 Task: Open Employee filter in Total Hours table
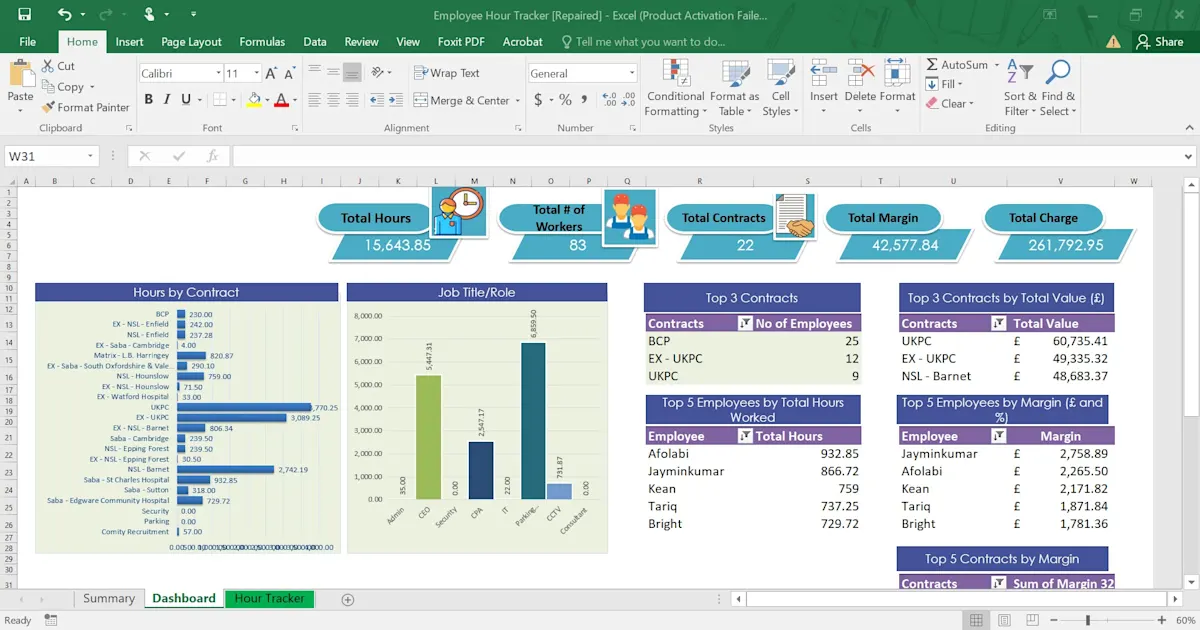point(744,436)
